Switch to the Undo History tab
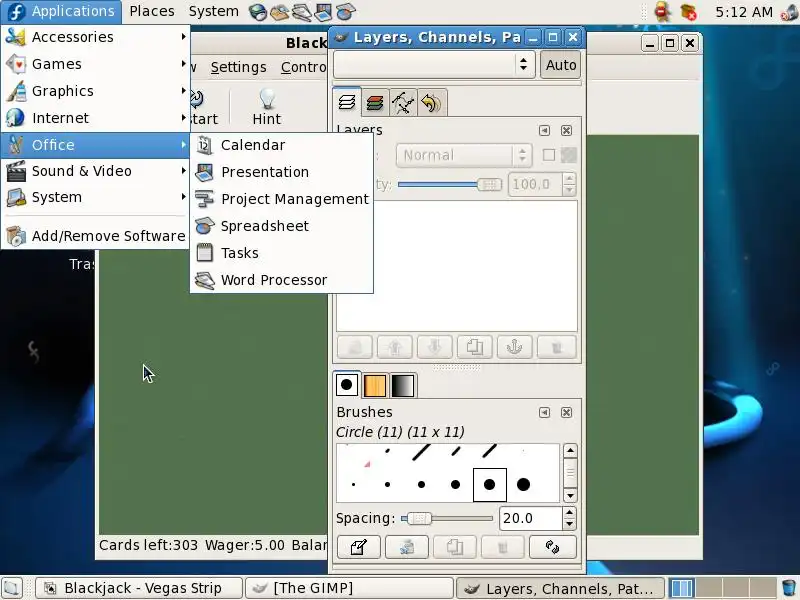The image size is (800, 600). pos(432,103)
